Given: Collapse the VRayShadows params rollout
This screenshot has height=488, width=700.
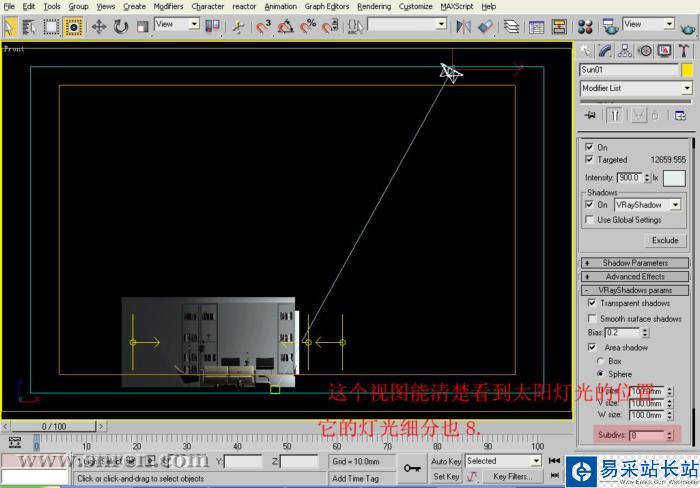Looking at the screenshot, I should tap(635, 290).
